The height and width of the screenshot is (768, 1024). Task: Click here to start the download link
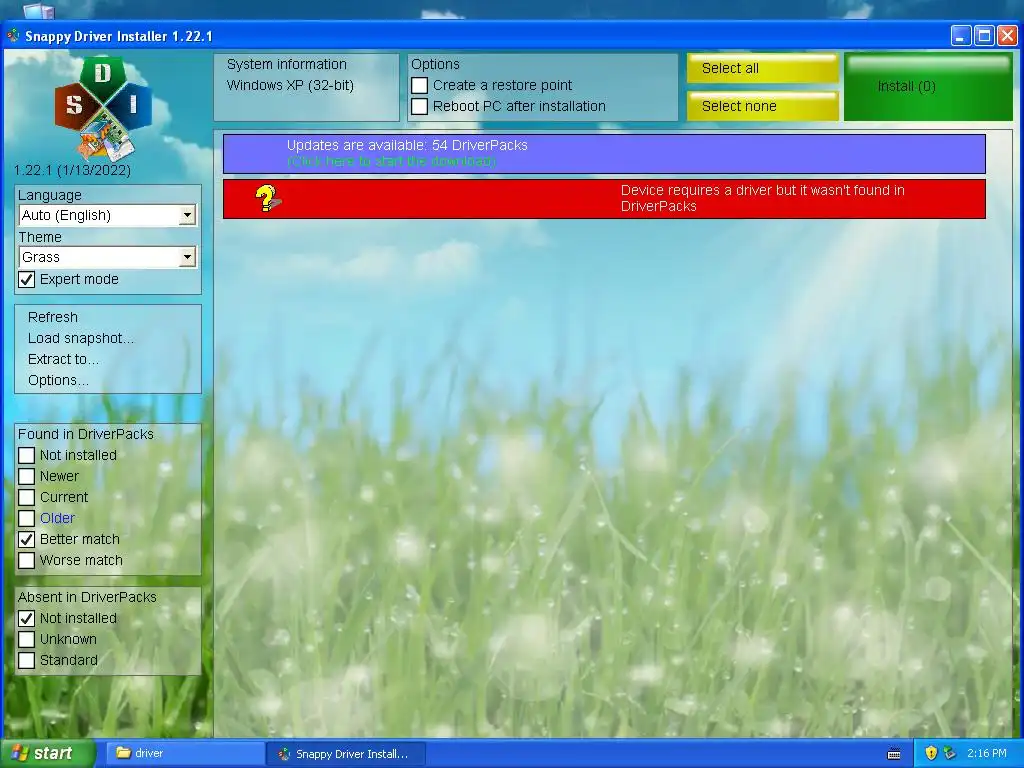[391, 161]
